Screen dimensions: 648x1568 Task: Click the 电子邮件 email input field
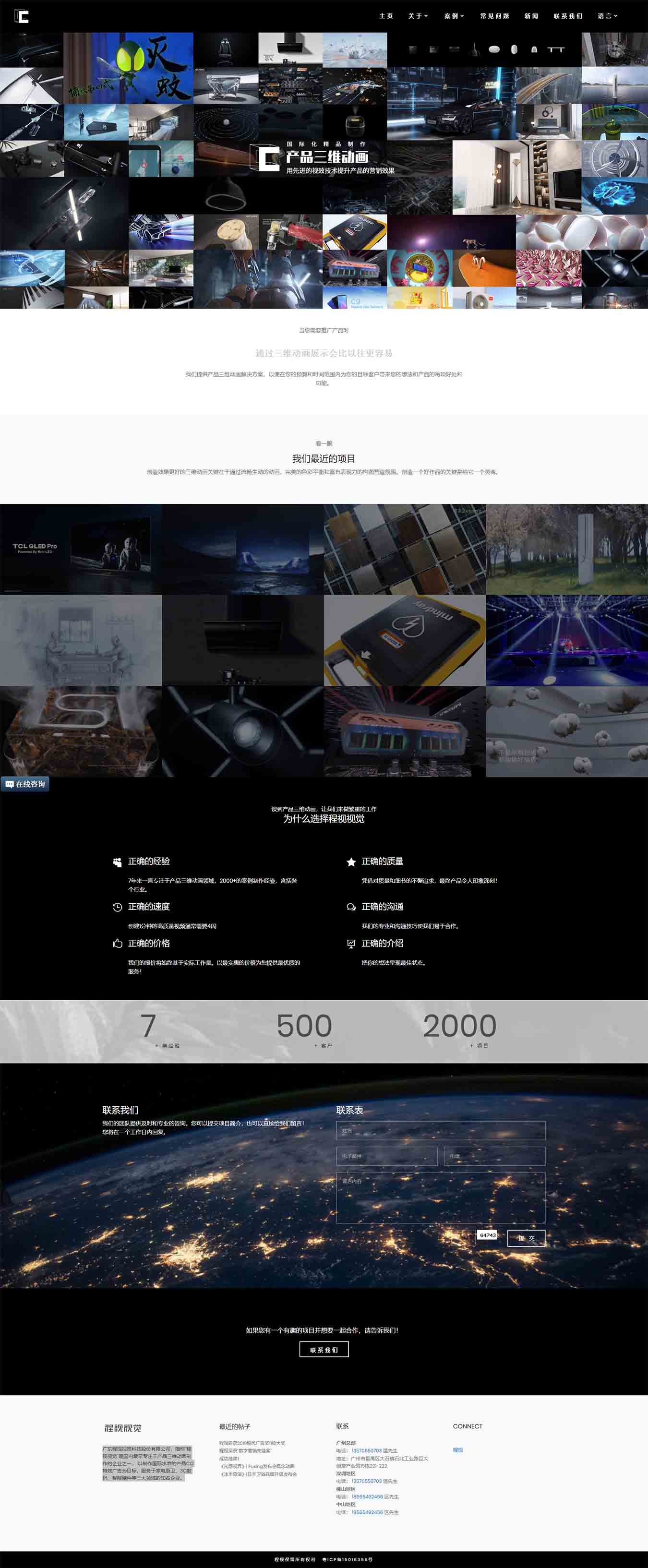coord(387,1156)
